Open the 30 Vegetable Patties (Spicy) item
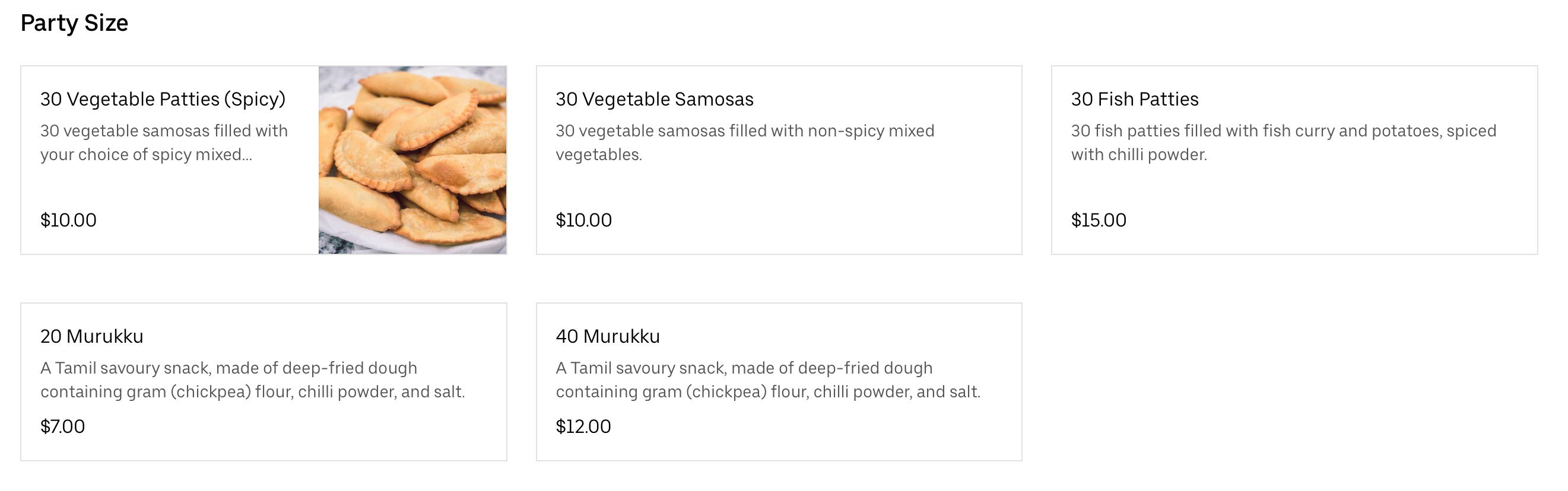Screen dimensions: 1568x491 [163, 99]
